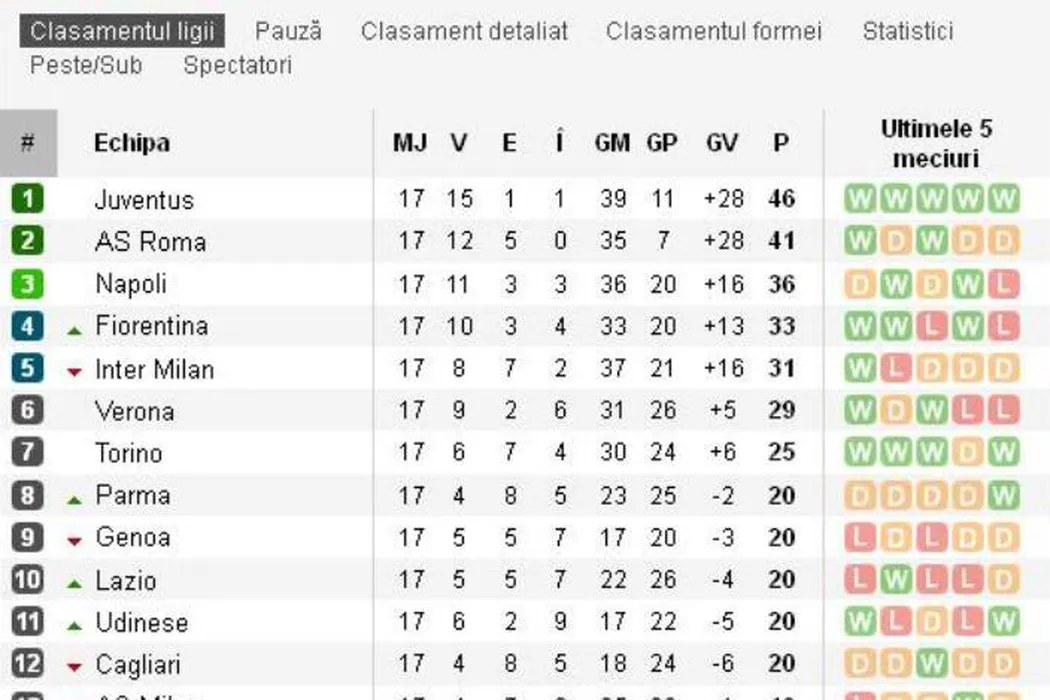Screen dimensions: 1050x700
Task: Click Genoa's first L form badge
Action: coord(859,537)
